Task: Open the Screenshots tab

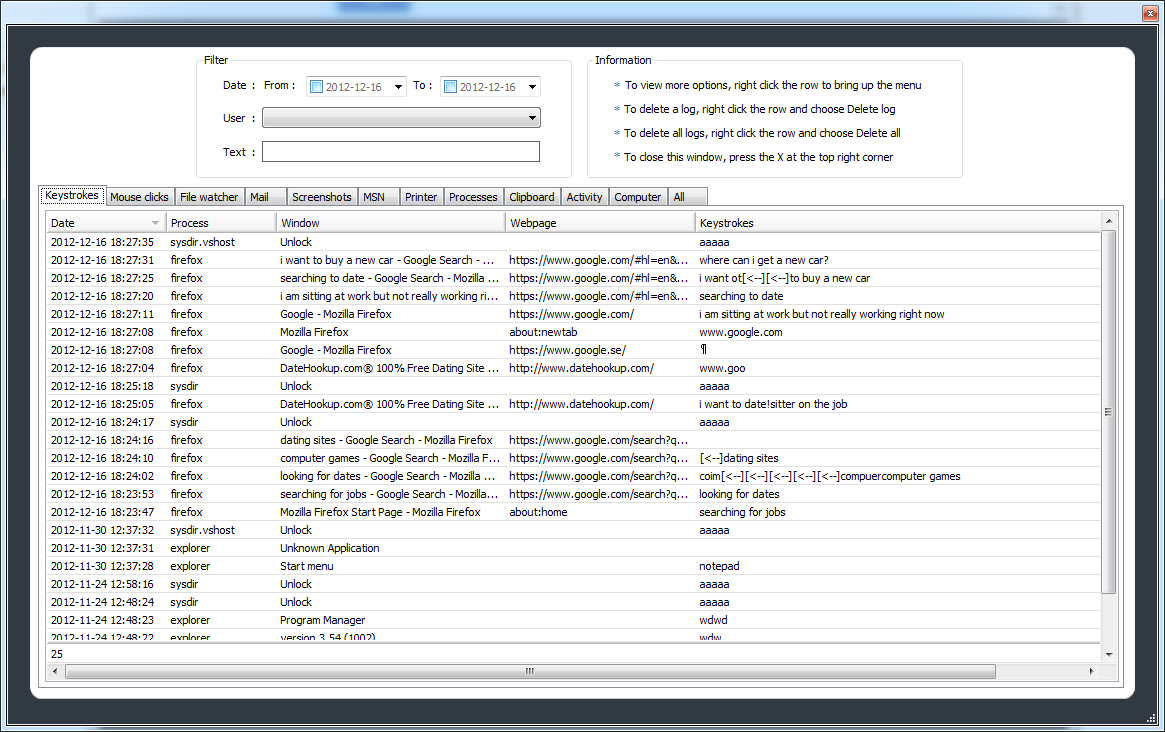Action: pos(322,197)
